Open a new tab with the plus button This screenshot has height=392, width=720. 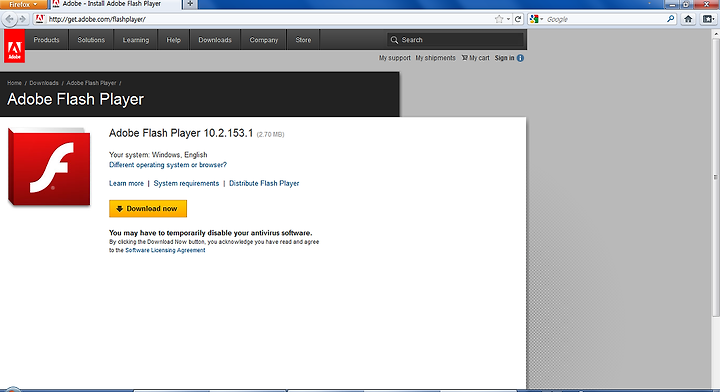coord(190,4)
